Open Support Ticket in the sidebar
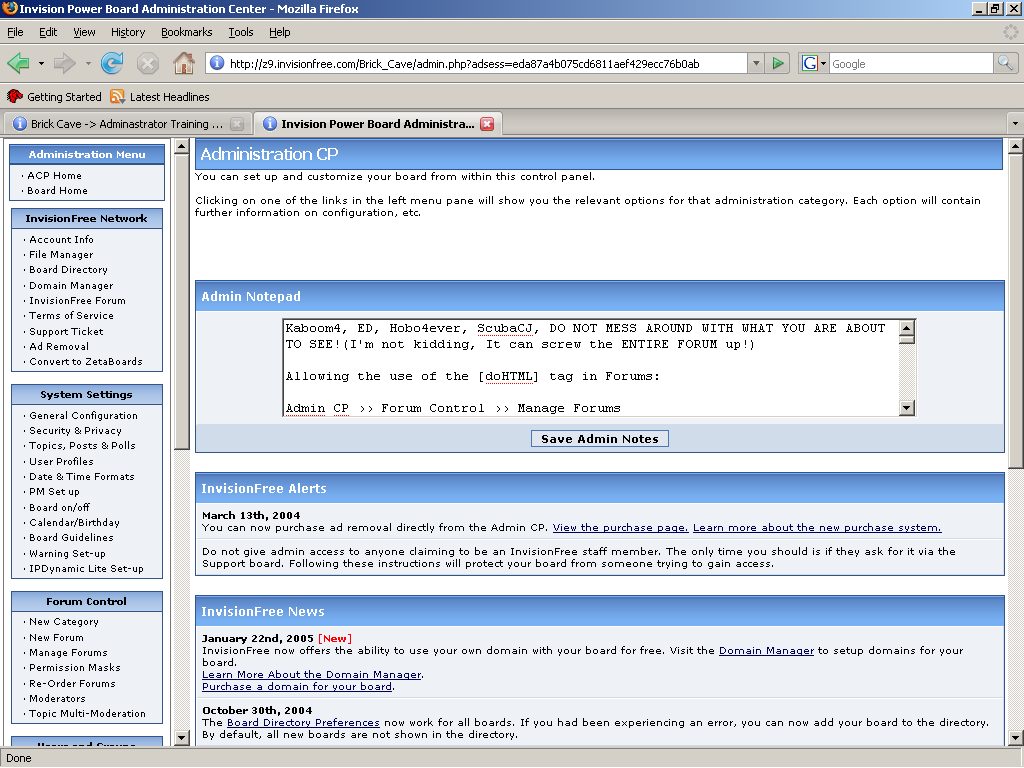Image resolution: width=1024 pixels, height=768 pixels. tap(66, 331)
